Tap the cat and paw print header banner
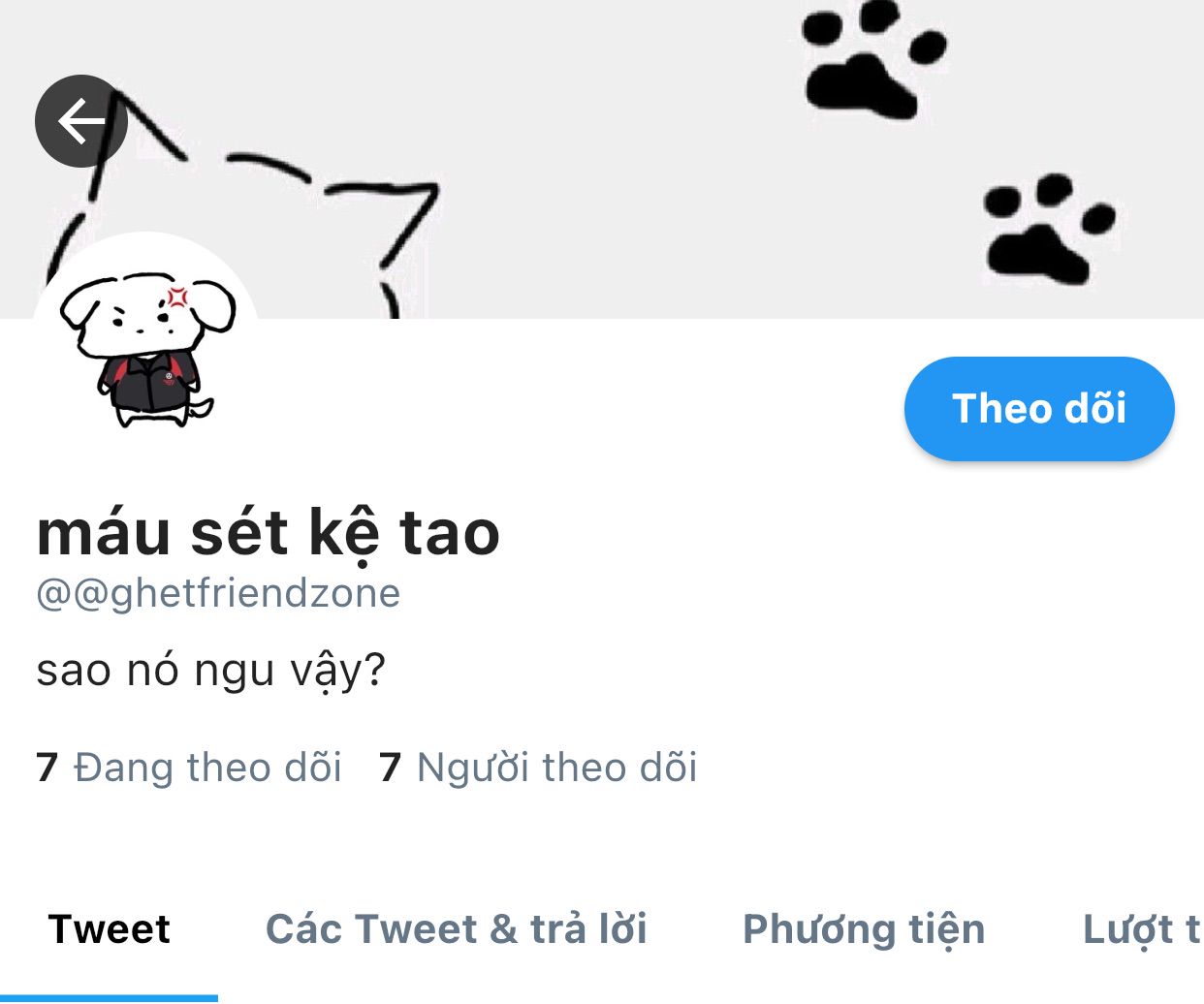 602,159
